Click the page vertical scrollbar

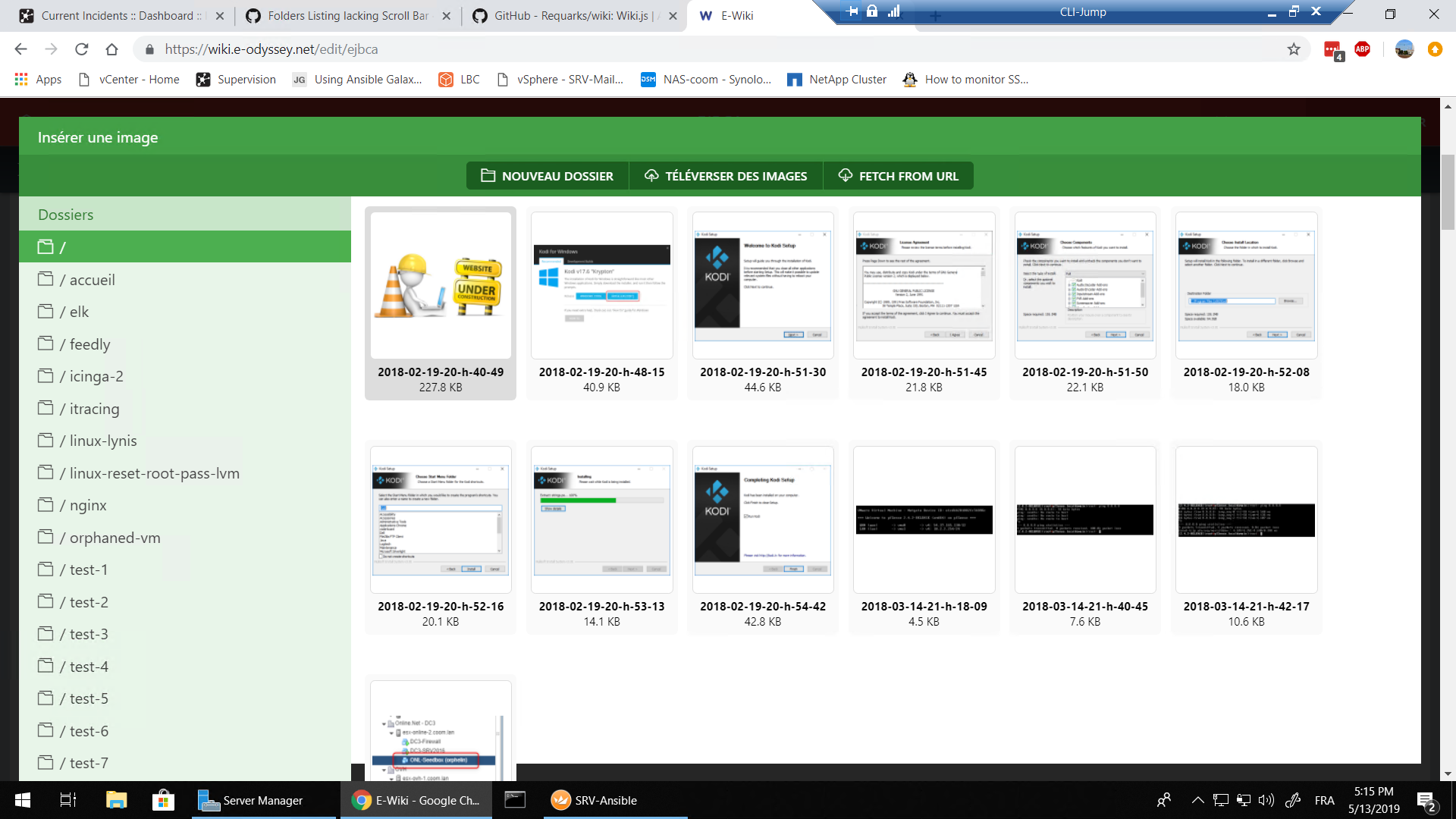(x=1448, y=193)
